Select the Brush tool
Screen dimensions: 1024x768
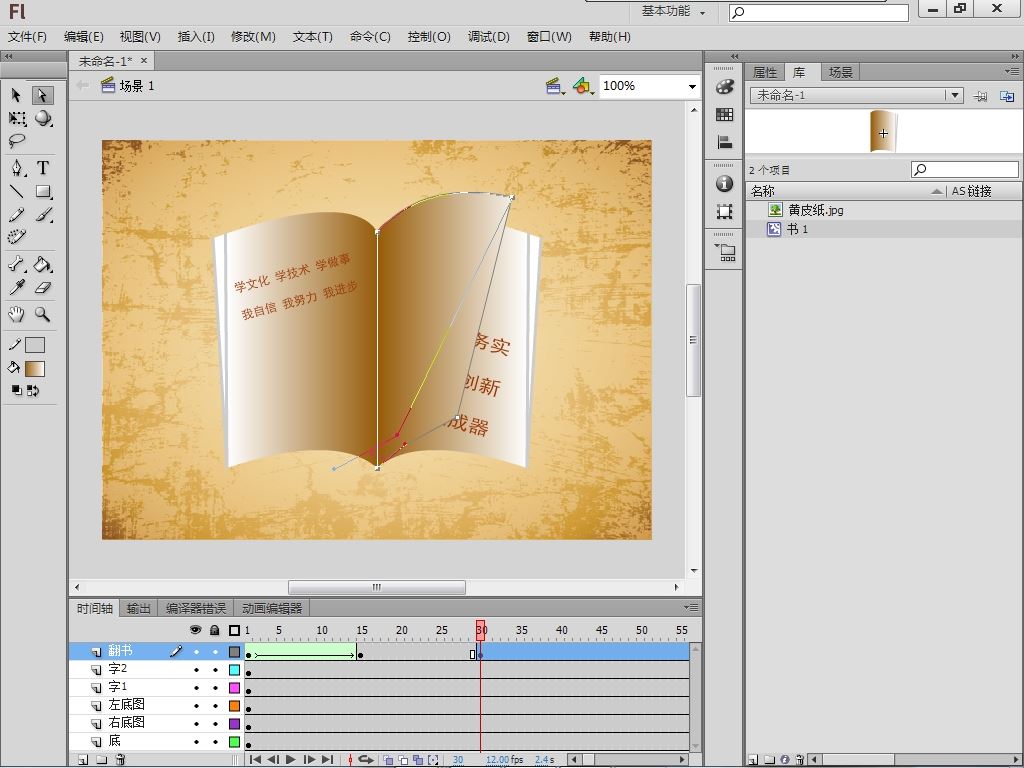click(x=43, y=215)
